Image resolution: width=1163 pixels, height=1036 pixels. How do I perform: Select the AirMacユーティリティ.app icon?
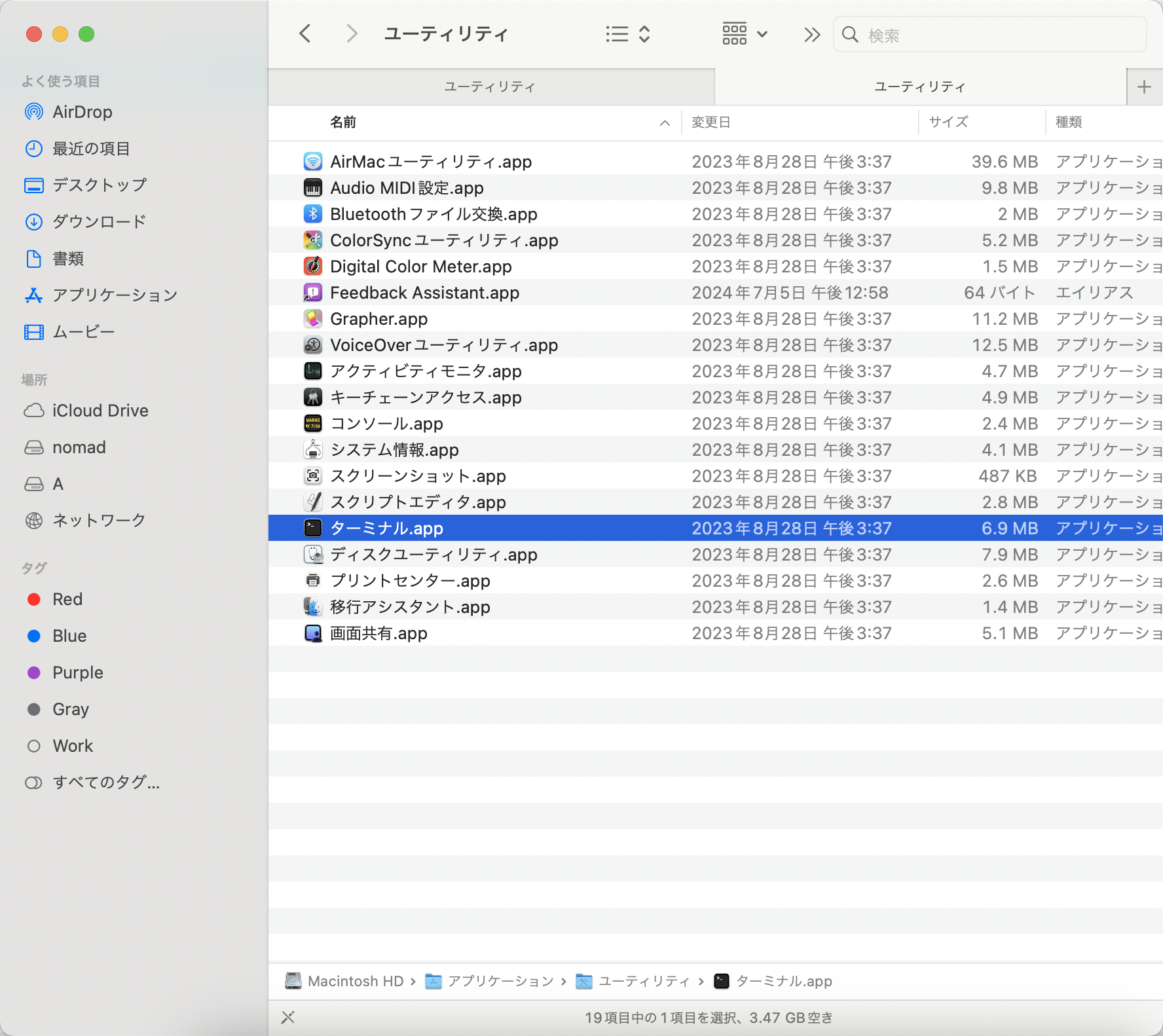[x=313, y=161]
